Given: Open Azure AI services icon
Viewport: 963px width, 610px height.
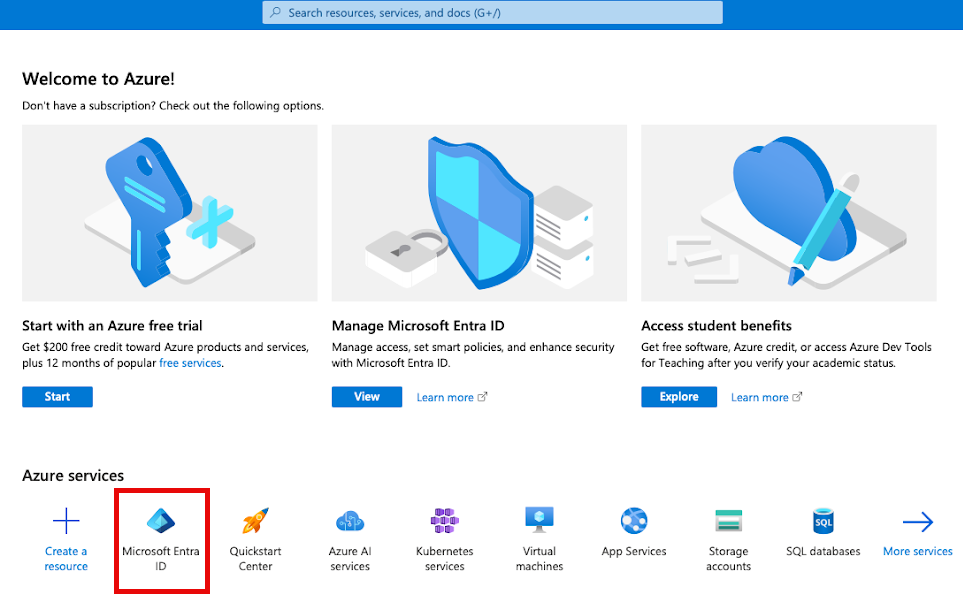Looking at the screenshot, I should (350, 521).
